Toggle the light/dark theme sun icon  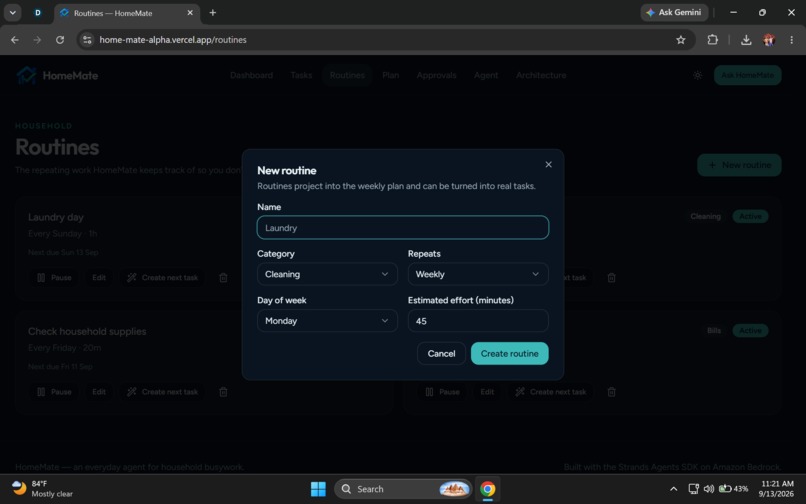coord(698,75)
